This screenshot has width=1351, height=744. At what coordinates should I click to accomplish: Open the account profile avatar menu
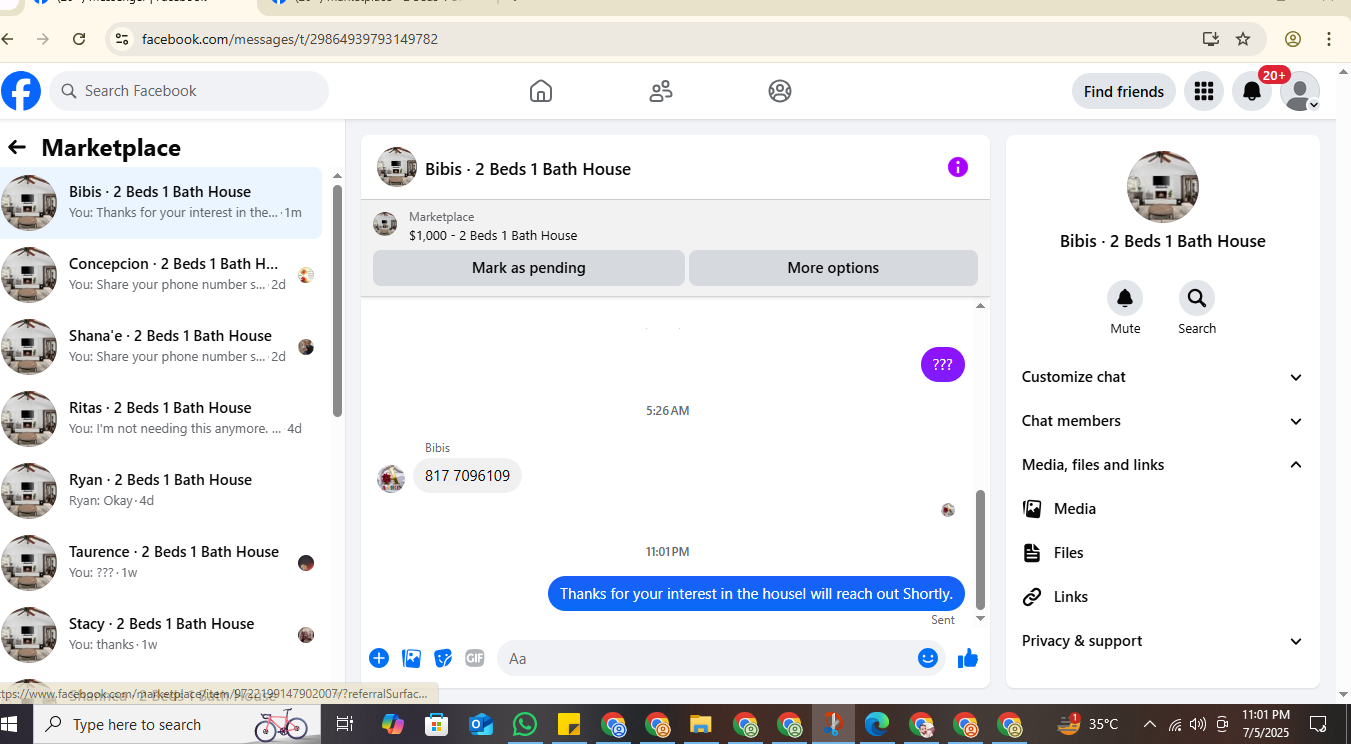(x=1300, y=91)
